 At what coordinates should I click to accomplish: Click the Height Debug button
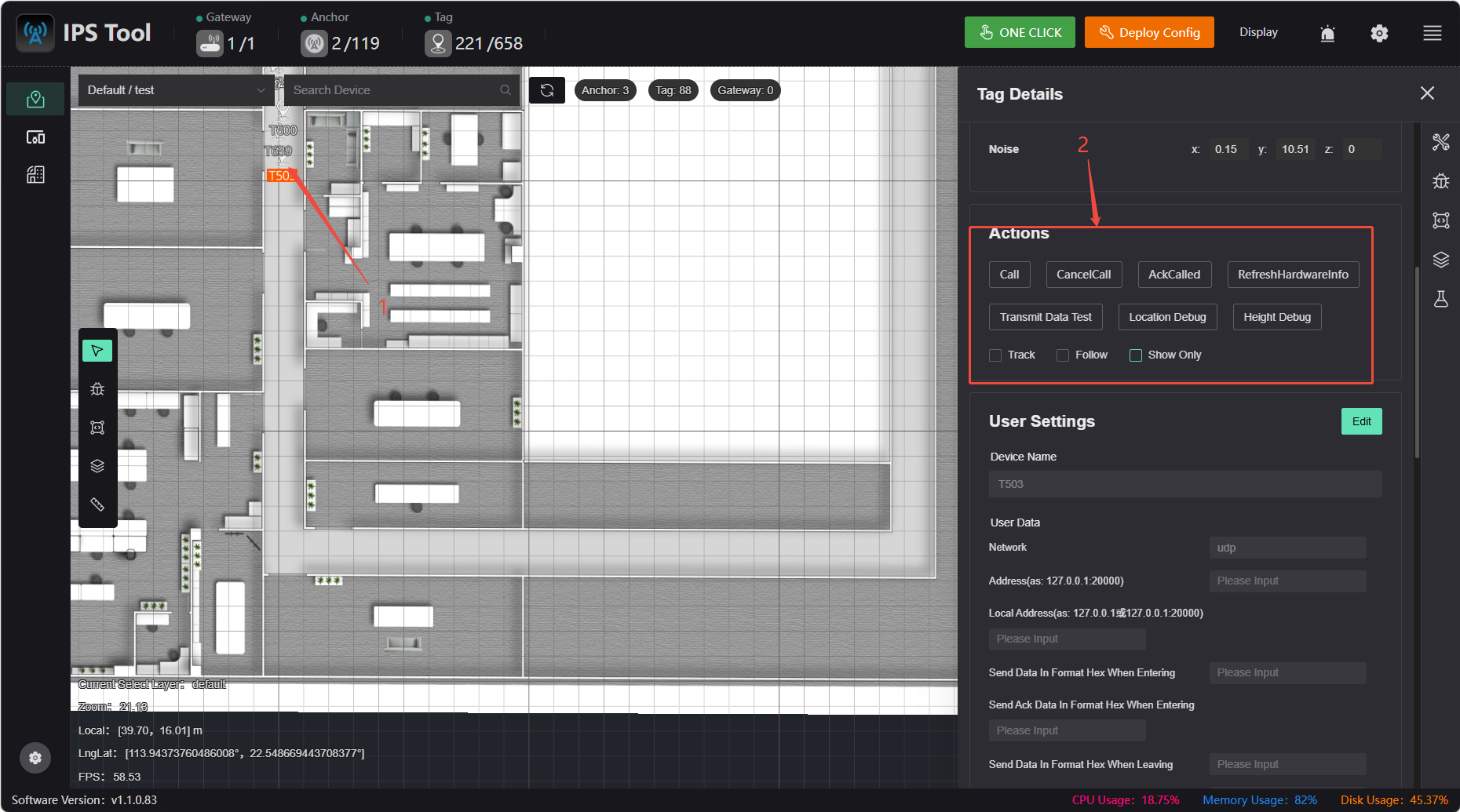point(1277,317)
